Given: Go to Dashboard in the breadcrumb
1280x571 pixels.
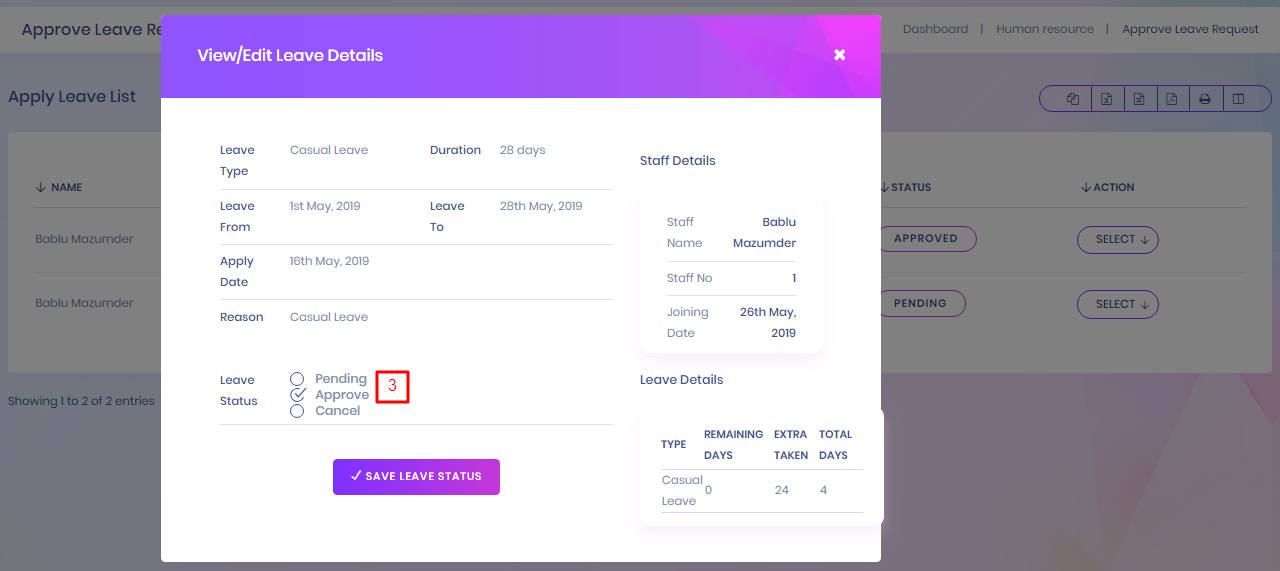Looking at the screenshot, I should pyautogui.click(x=935, y=29).
